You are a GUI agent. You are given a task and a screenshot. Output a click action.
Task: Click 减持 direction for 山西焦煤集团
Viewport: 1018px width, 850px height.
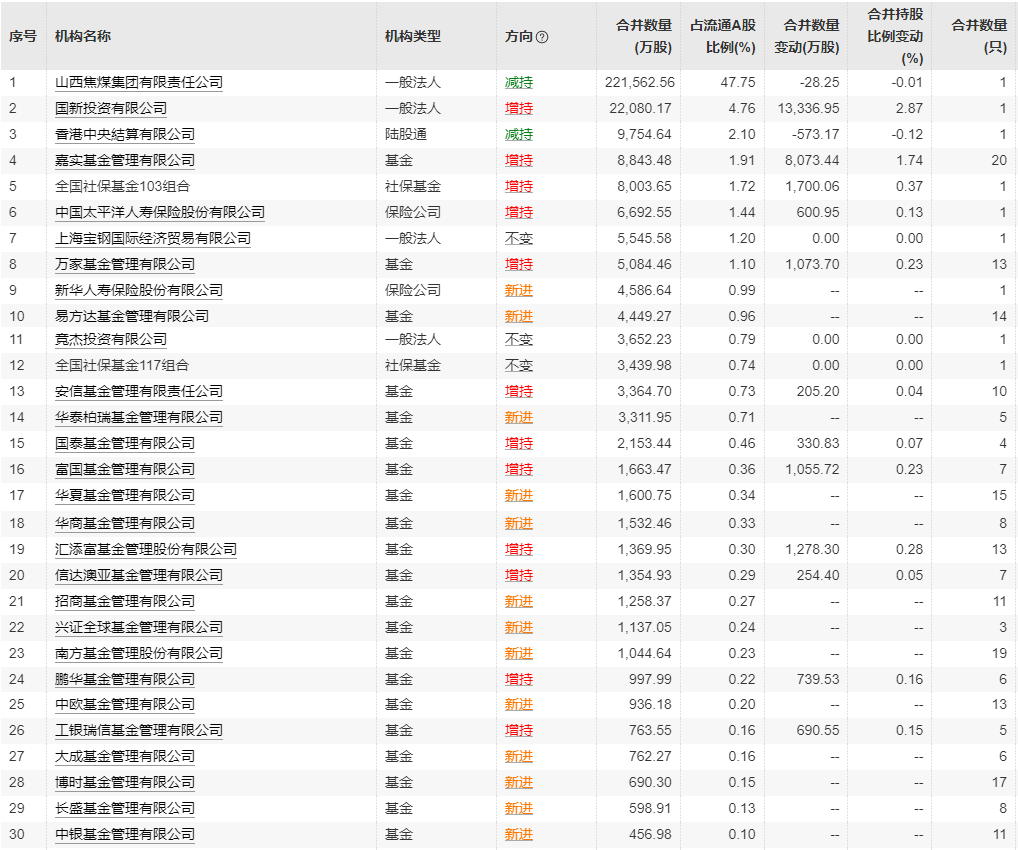[x=519, y=82]
